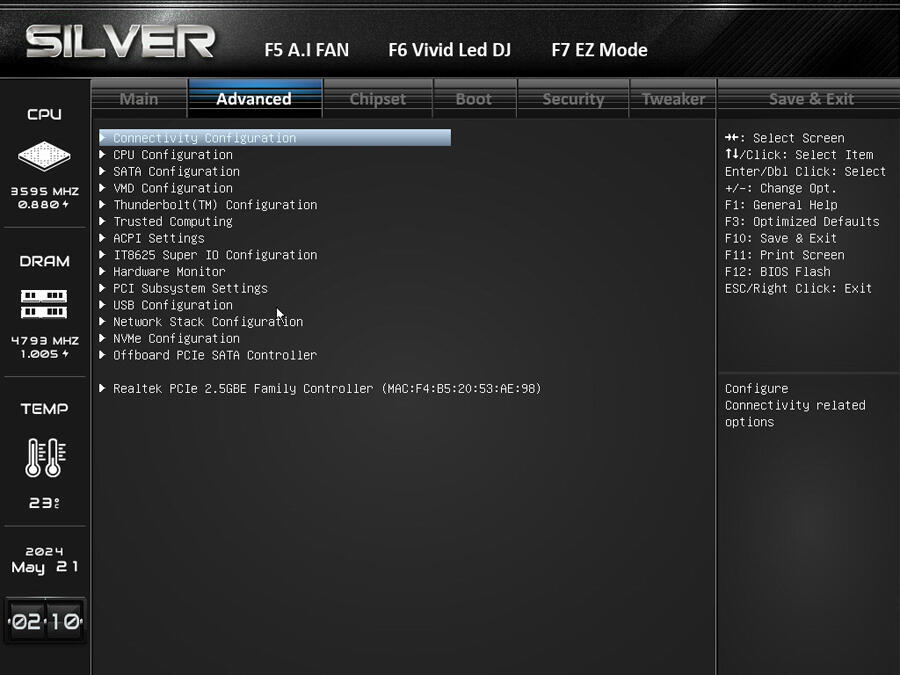
Task: Open Thunderbolt(TM) Configuration
Action: 215,204
